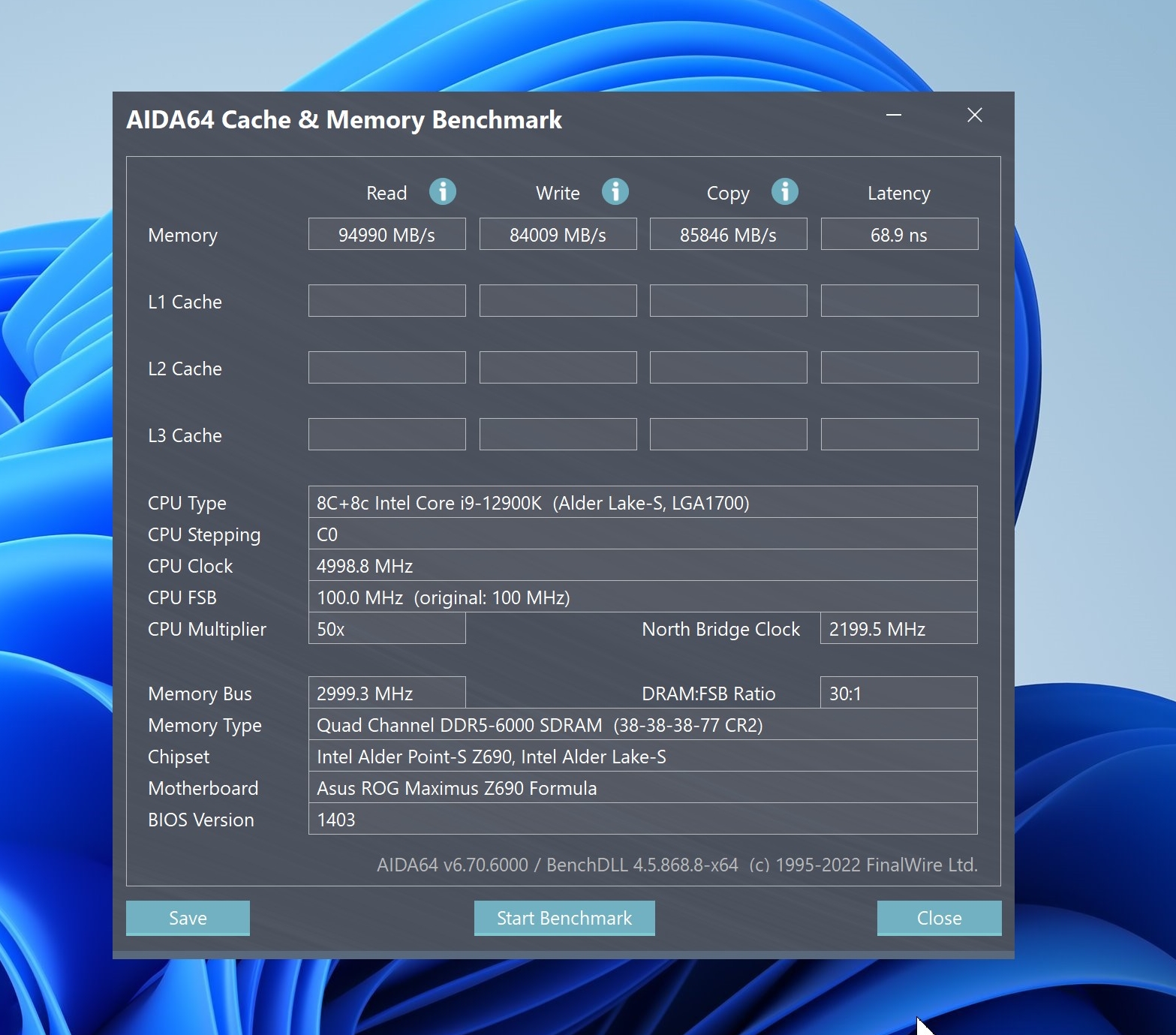
Task: Click the L2 Cache Latency empty field
Action: [x=899, y=368]
